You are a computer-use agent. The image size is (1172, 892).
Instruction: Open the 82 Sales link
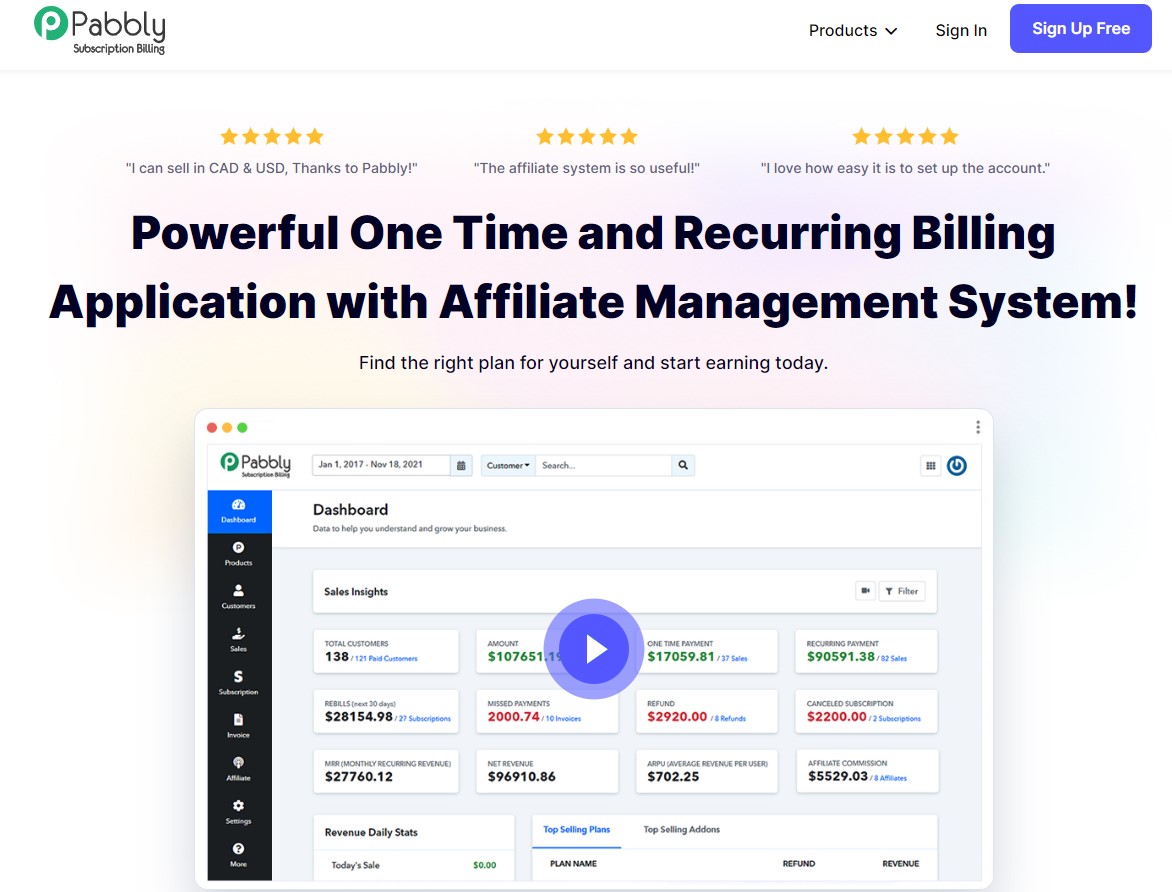(x=893, y=659)
